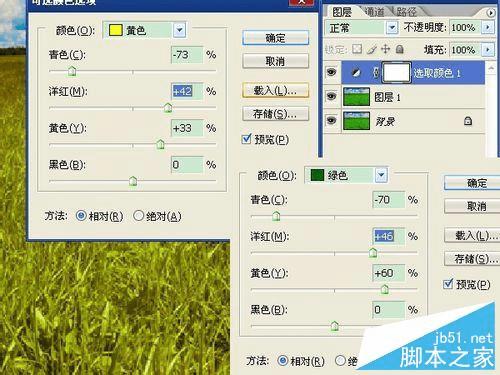Click 确定 in the green dialog
Viewport: 500px width, 375px height.
472,183
